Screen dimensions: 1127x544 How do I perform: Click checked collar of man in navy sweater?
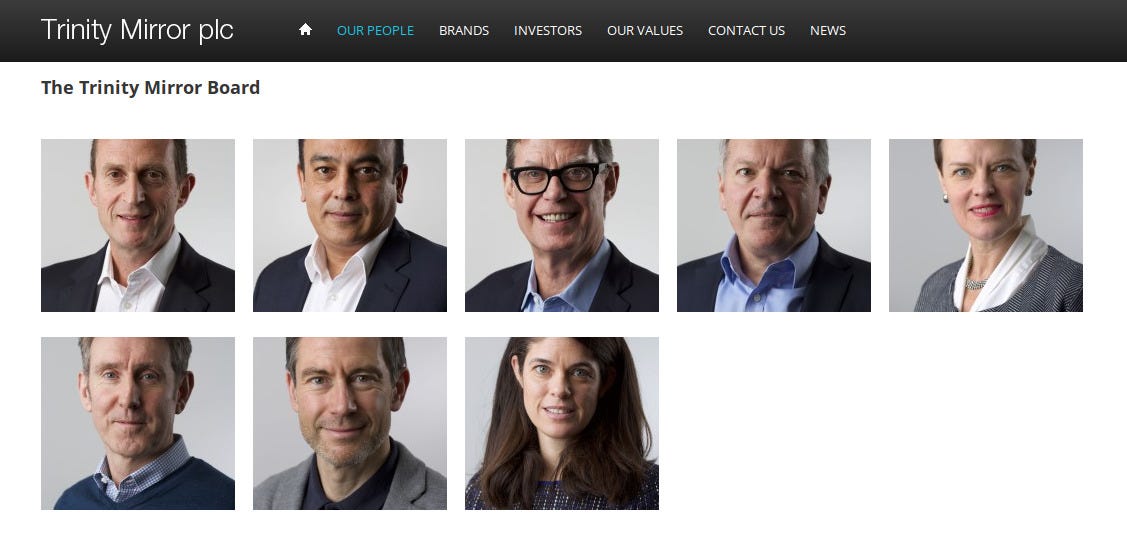point(144,471)
